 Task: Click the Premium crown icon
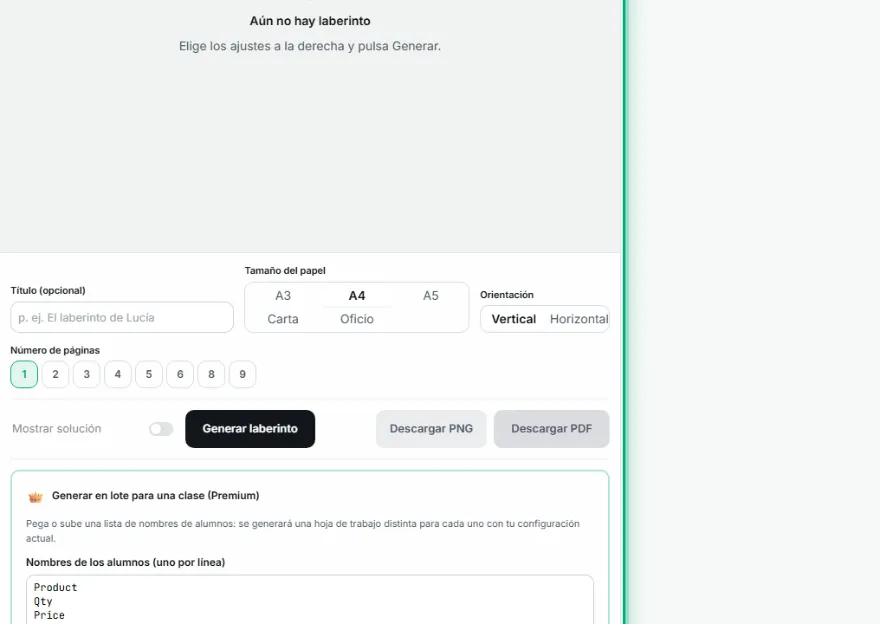pyautogui.click(x=35, y=497)
